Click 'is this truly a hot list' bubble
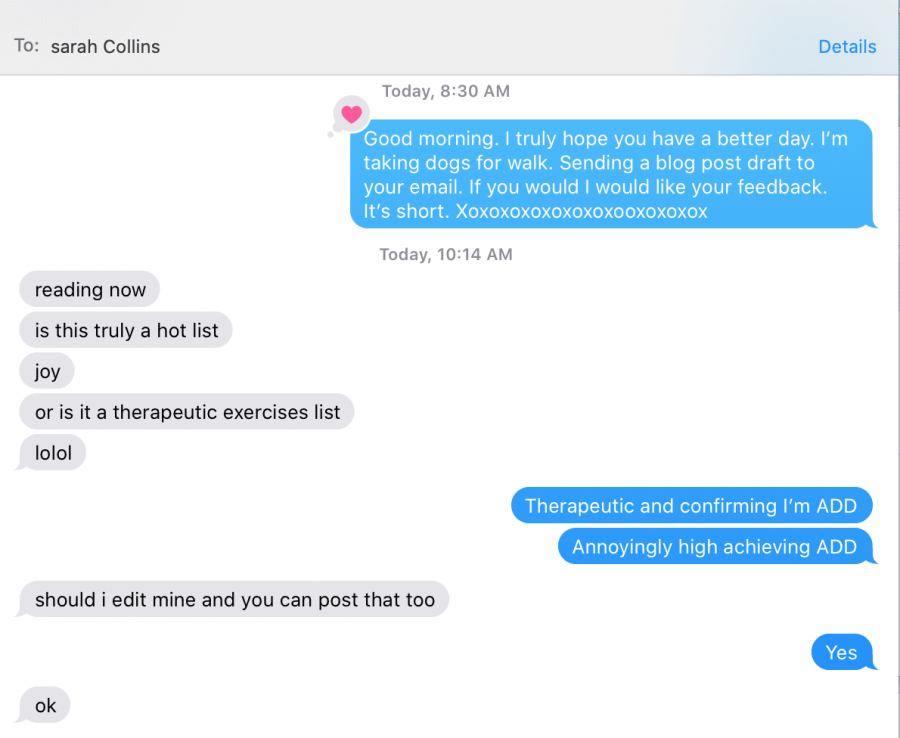 click(126, 330)
